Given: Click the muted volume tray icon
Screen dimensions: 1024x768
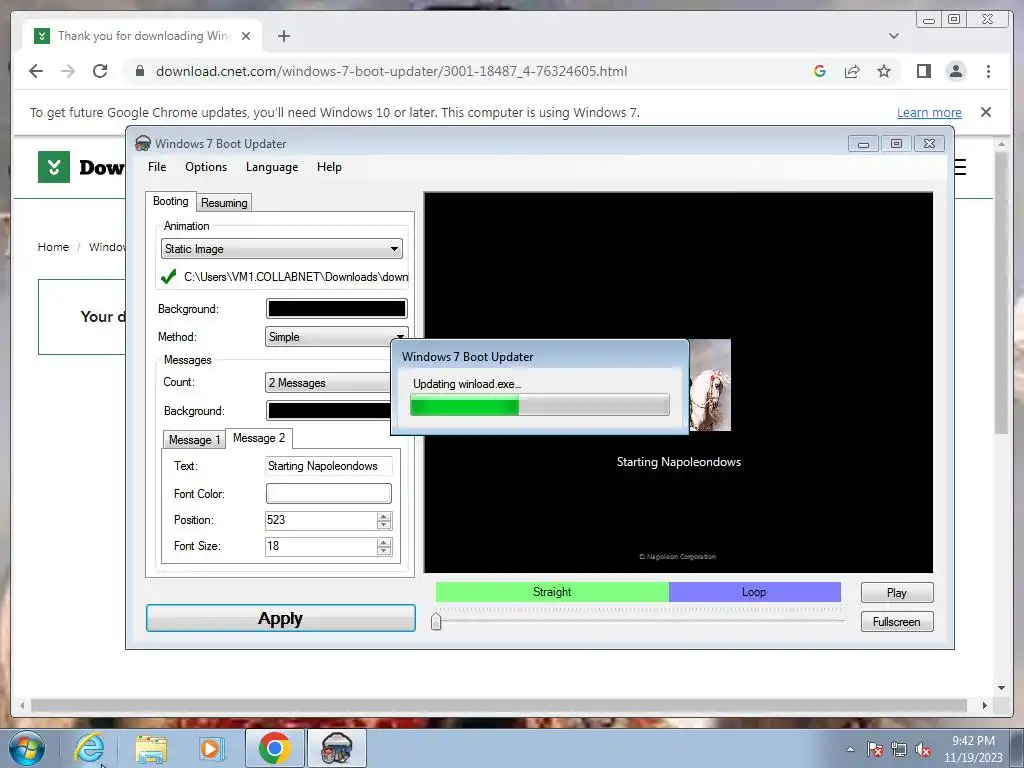Looking at the screenshot, I should pos(923,749).
